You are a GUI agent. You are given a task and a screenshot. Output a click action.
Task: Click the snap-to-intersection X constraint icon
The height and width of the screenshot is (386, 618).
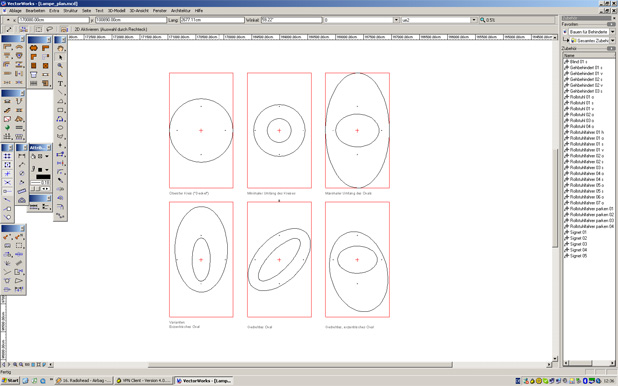(7, 183)
